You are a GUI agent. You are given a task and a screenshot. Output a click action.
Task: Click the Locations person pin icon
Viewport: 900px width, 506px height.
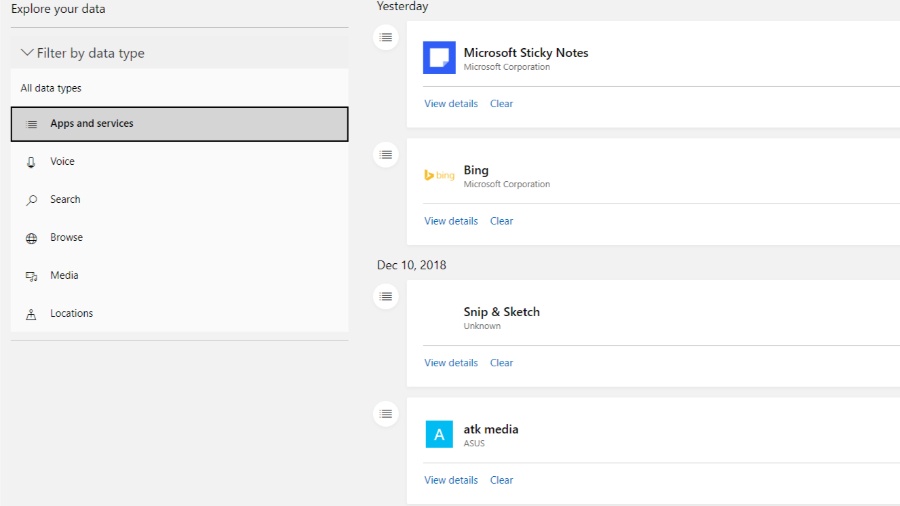[31, 314]
